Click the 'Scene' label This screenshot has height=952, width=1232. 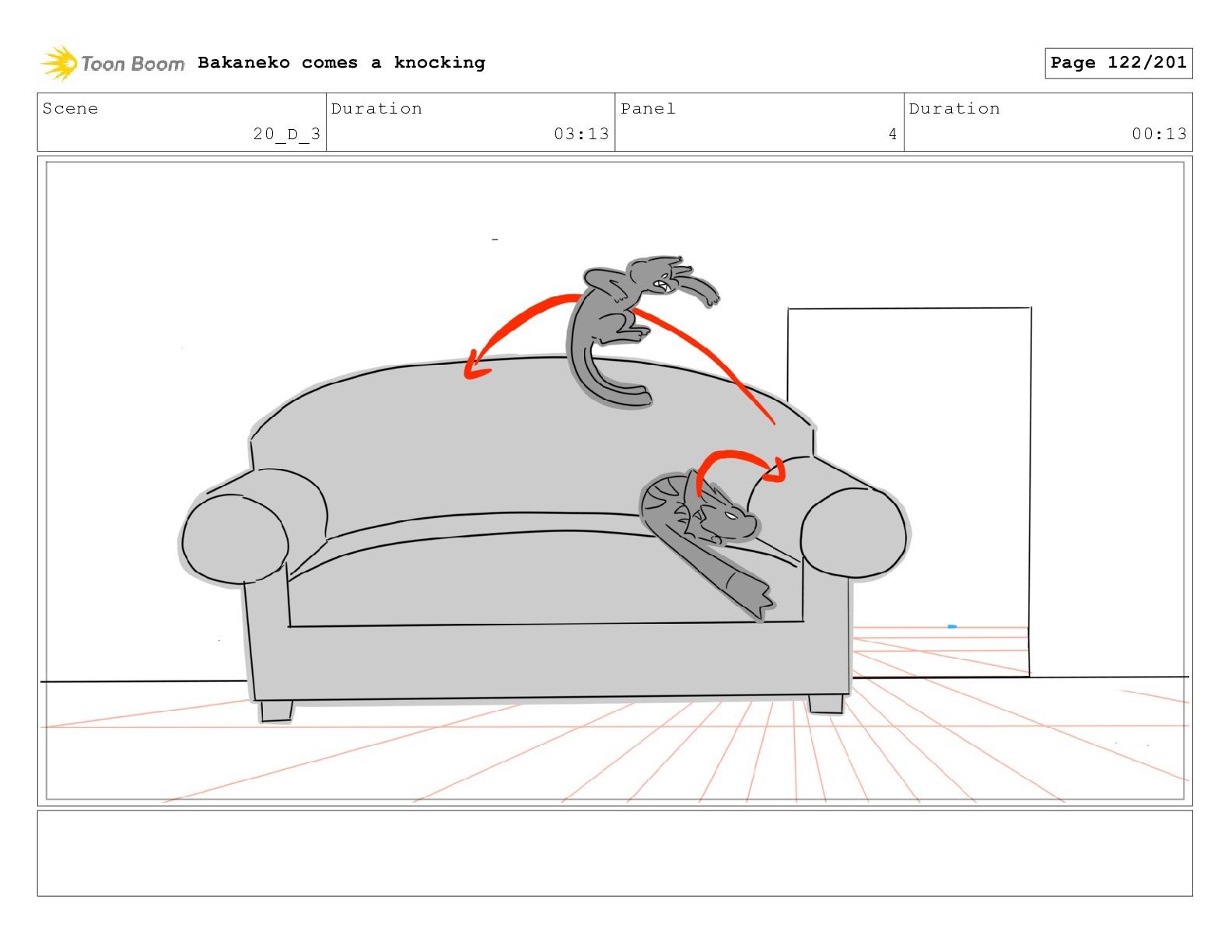71,109
